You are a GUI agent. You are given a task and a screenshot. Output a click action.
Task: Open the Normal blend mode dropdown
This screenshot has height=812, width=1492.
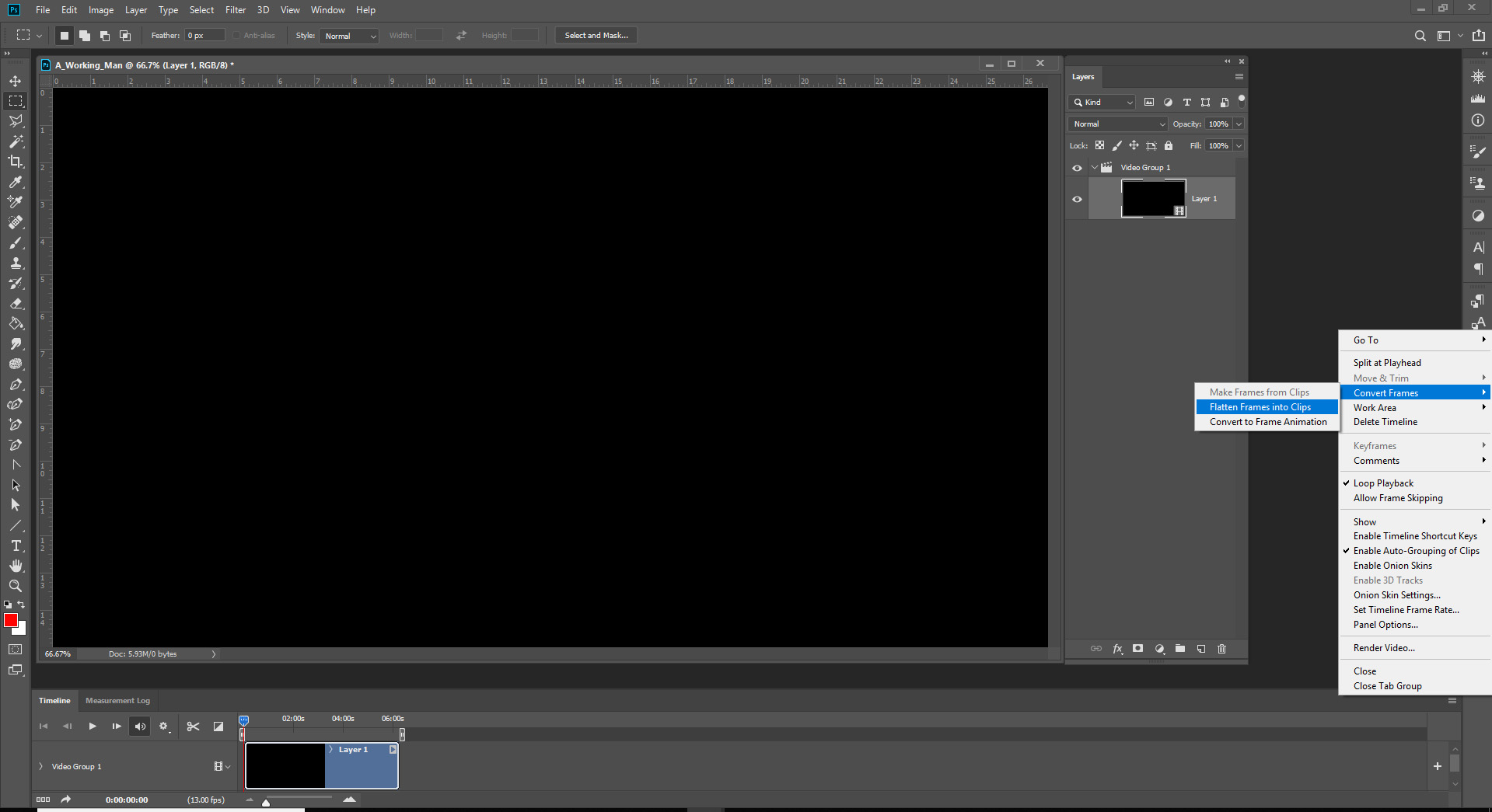(x=1116, y=124)
